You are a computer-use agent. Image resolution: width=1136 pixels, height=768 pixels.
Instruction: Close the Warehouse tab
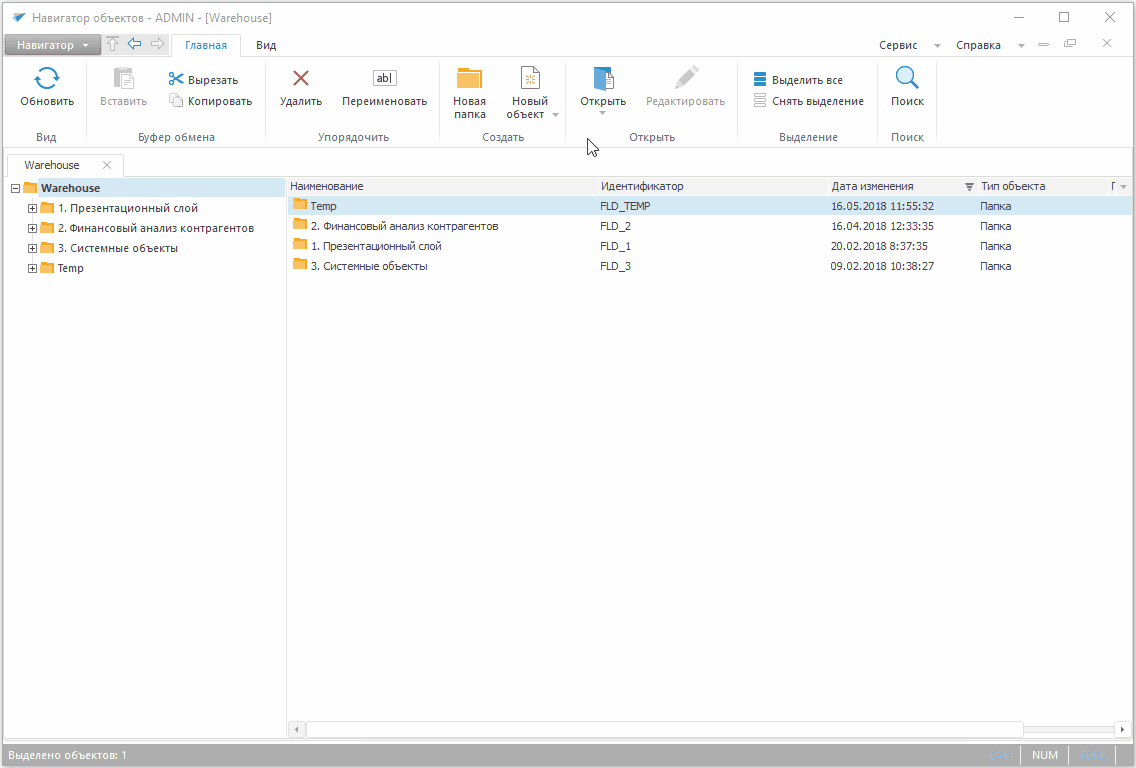click(x=106, y=165)
